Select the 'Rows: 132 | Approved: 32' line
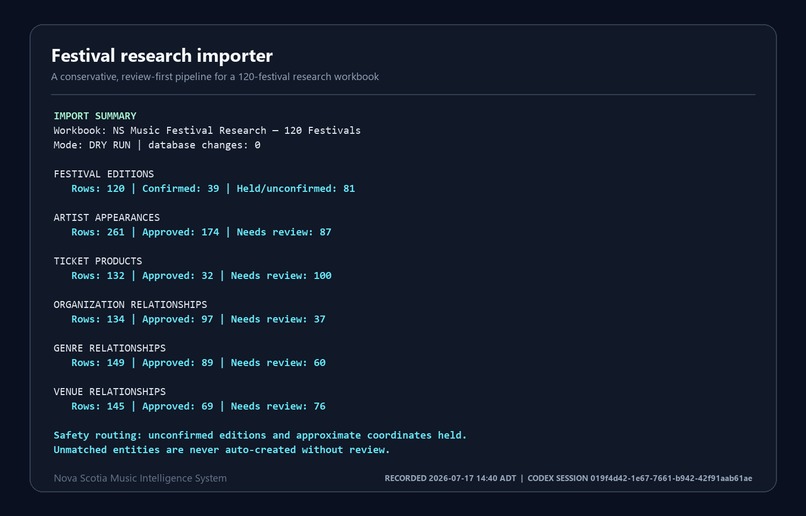Viewport: 806px width, 516px height. tap(201, 275)
